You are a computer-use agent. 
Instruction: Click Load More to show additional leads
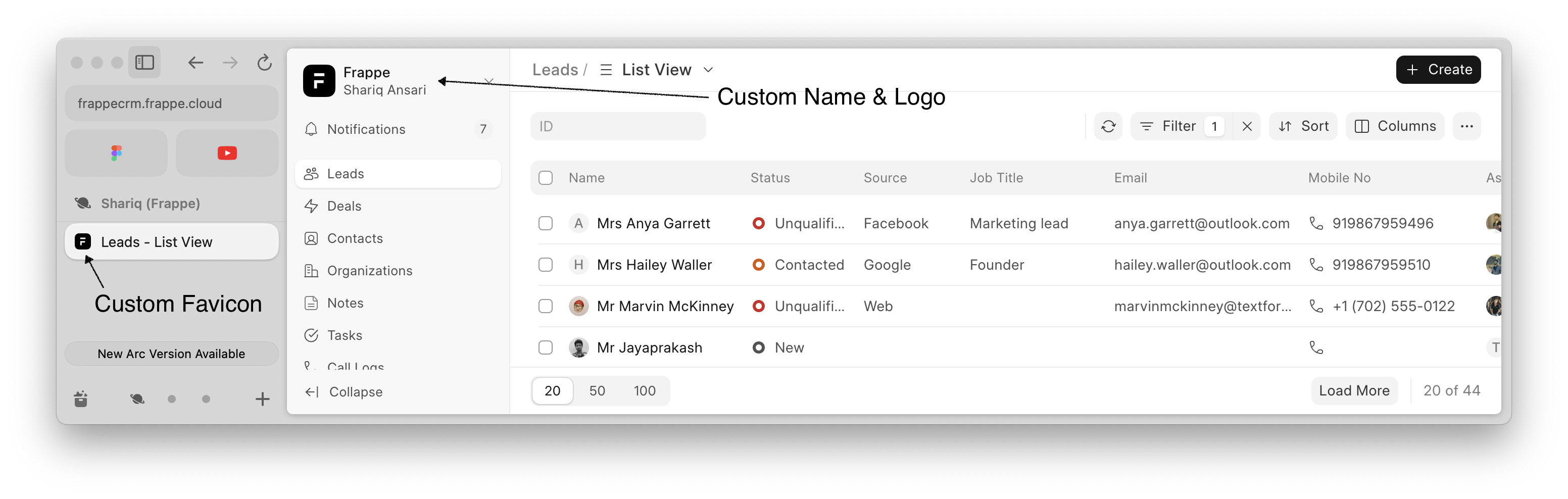1354,391
